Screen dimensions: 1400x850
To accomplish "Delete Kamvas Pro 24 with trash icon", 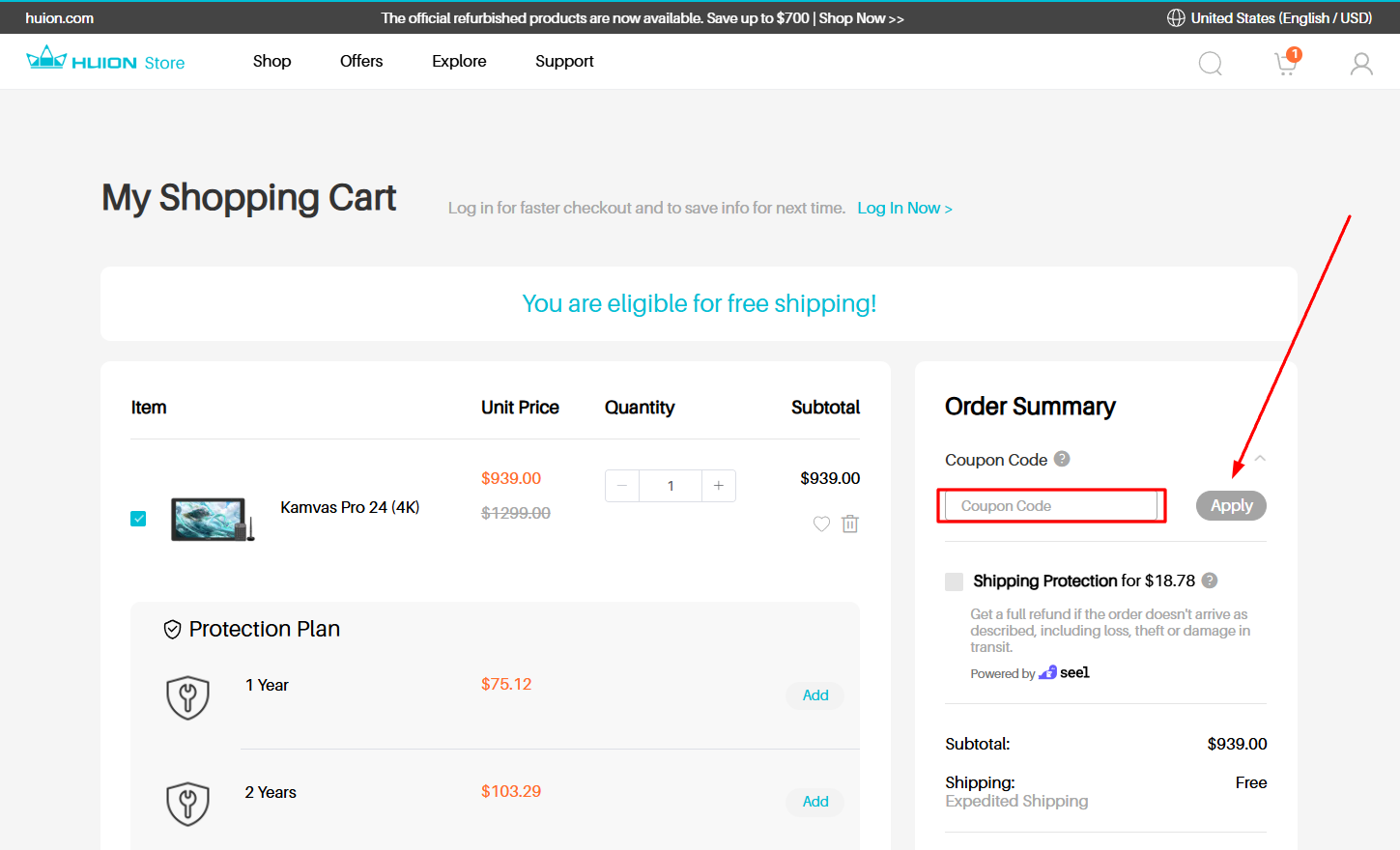I will (x=850, y=524).
